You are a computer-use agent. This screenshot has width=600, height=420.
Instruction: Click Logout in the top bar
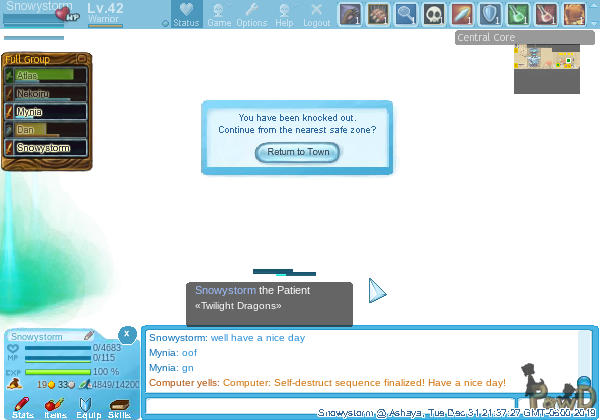tap(316, 14)
